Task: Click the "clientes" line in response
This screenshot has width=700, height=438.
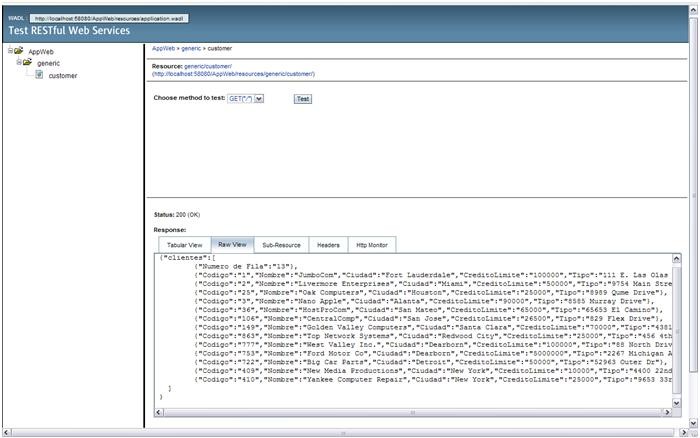Action: [x=188, y=258]
